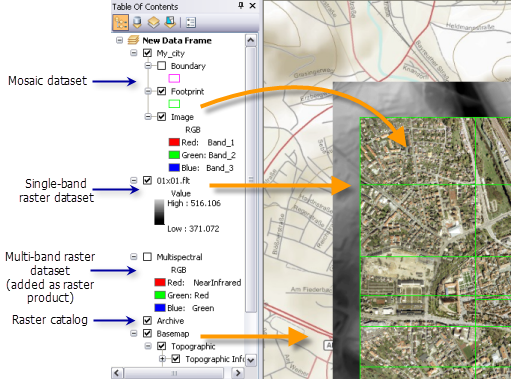This screenshot has width=511, height=379.
Task: Click the Table Of Contents scroll up arrow
Action: pos(251,40)
